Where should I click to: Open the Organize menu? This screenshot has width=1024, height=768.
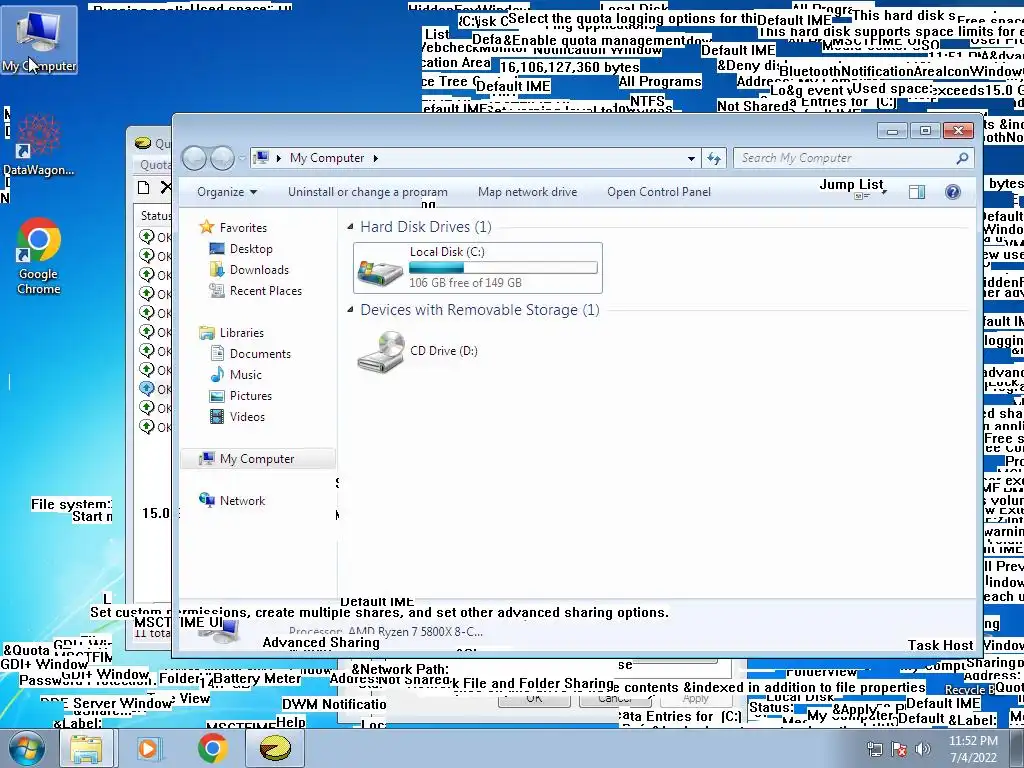tap(227, 192)
